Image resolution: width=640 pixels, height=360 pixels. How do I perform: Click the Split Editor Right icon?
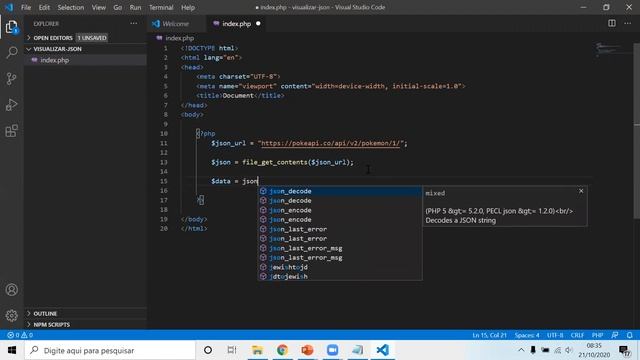611,23
